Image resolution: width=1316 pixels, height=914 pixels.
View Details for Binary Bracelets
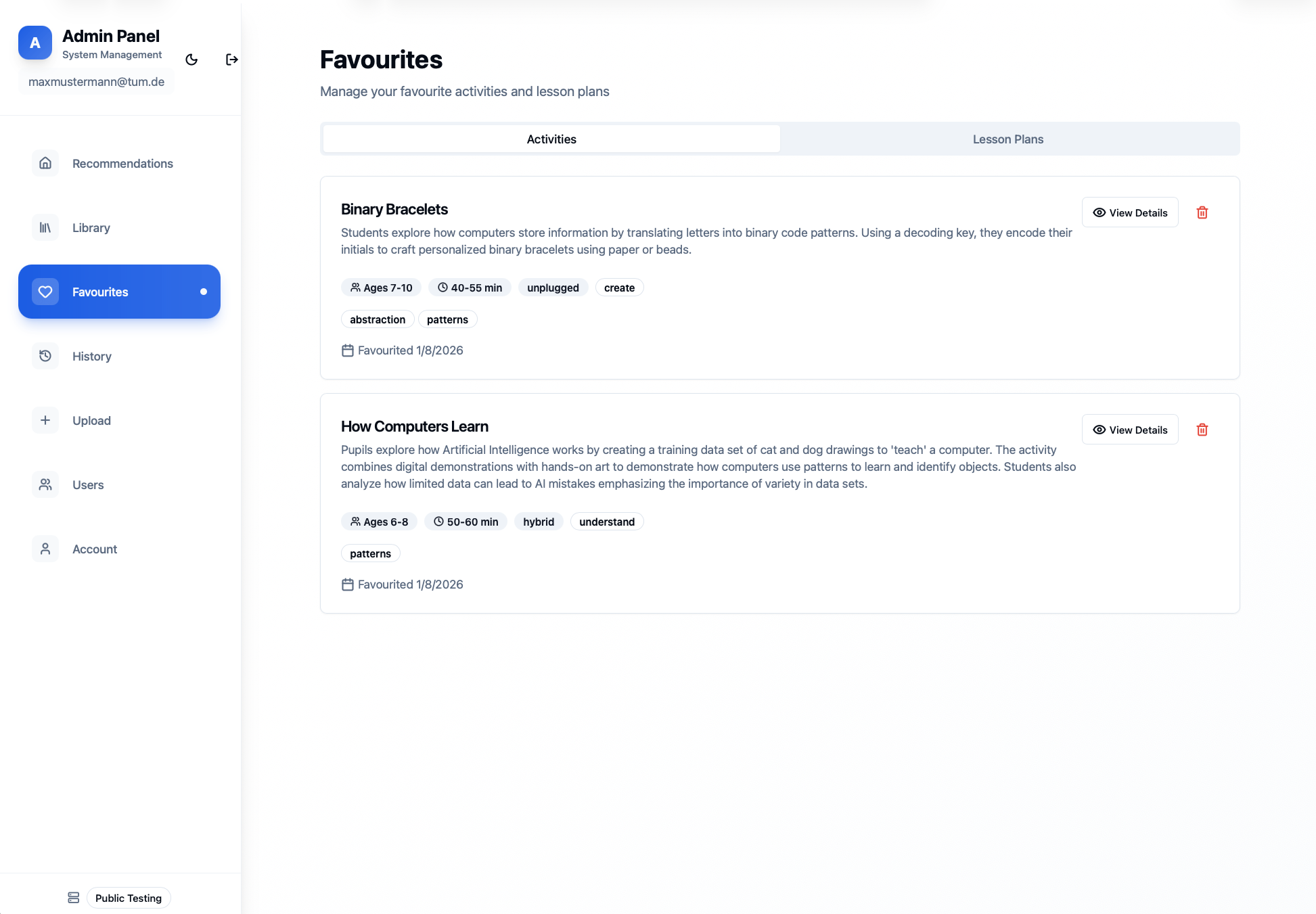(x=1129, y=212)
